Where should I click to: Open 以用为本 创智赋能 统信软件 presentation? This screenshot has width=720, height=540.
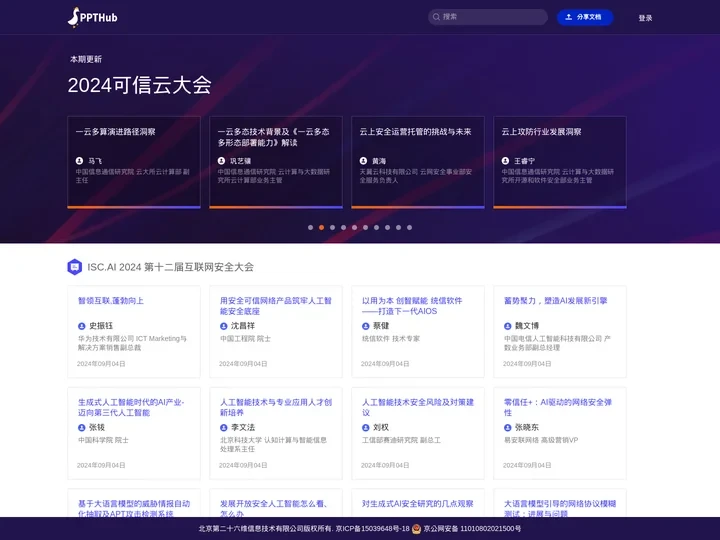tap(412, 306)
